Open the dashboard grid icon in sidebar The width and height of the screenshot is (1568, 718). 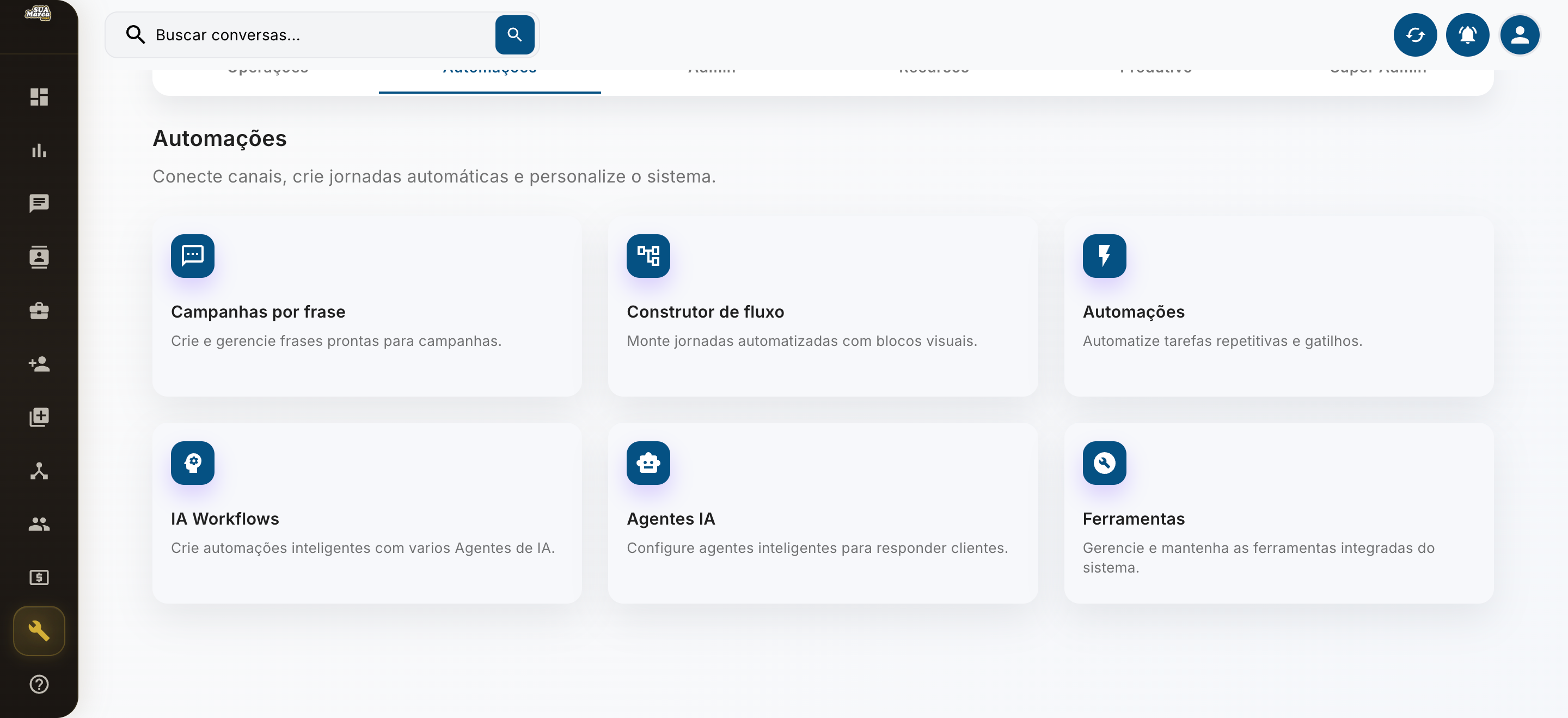click(x=39, y=97)
